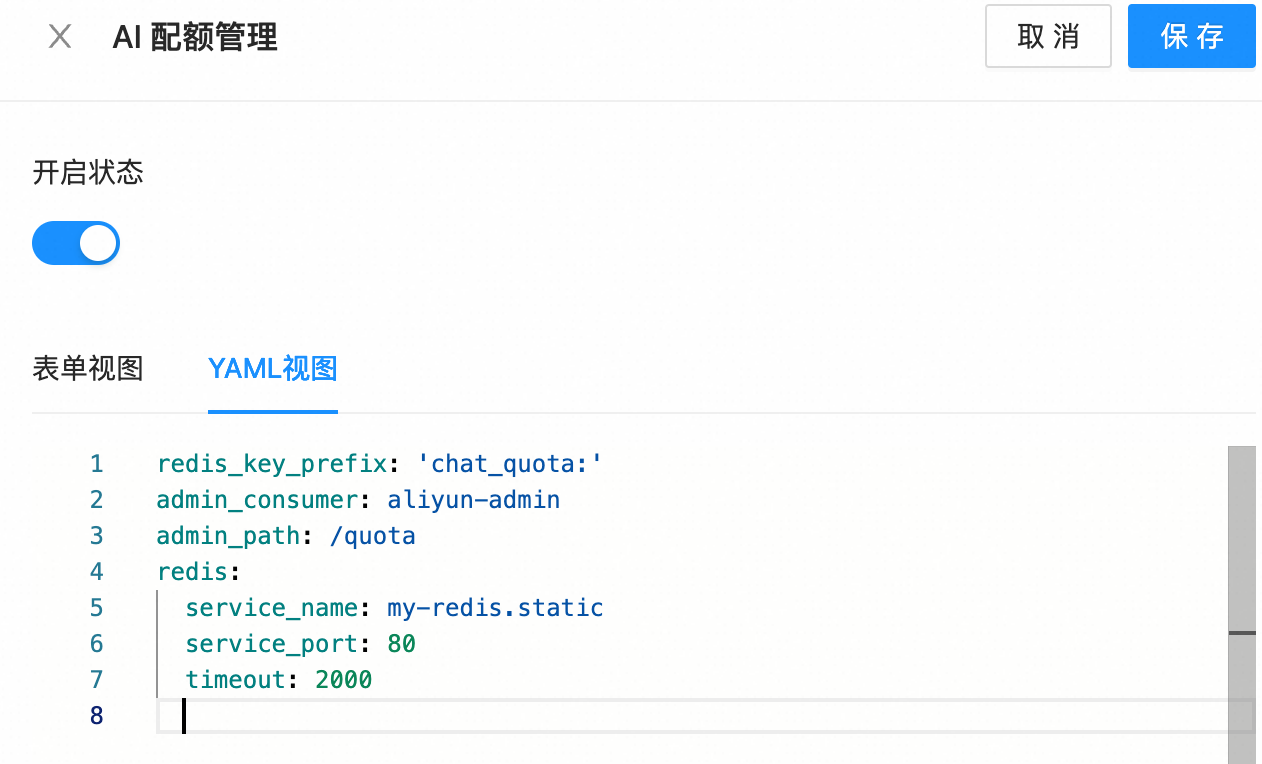Select the YAML视图 tab
1262x764 pixels.
pos(272,369)
